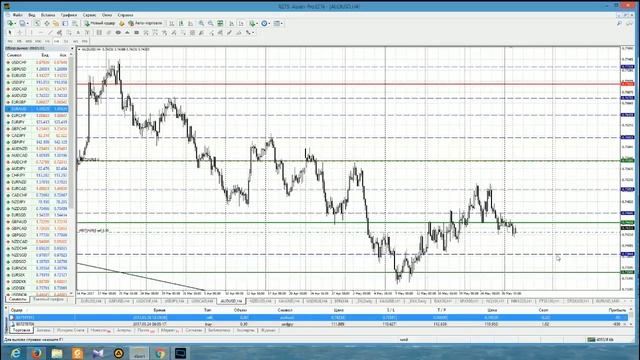
Task: Select the vertical line drawing tool
Action: click(x=31, y=32)
